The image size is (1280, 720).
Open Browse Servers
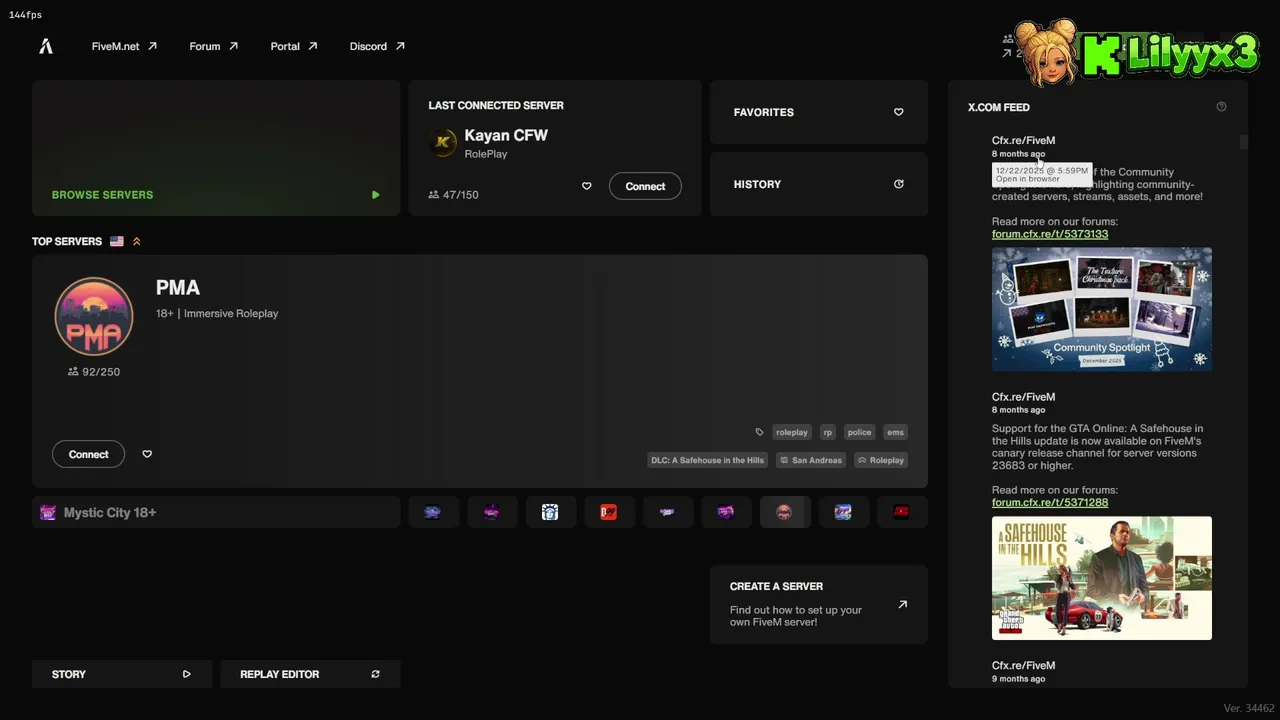pos(216,148)
